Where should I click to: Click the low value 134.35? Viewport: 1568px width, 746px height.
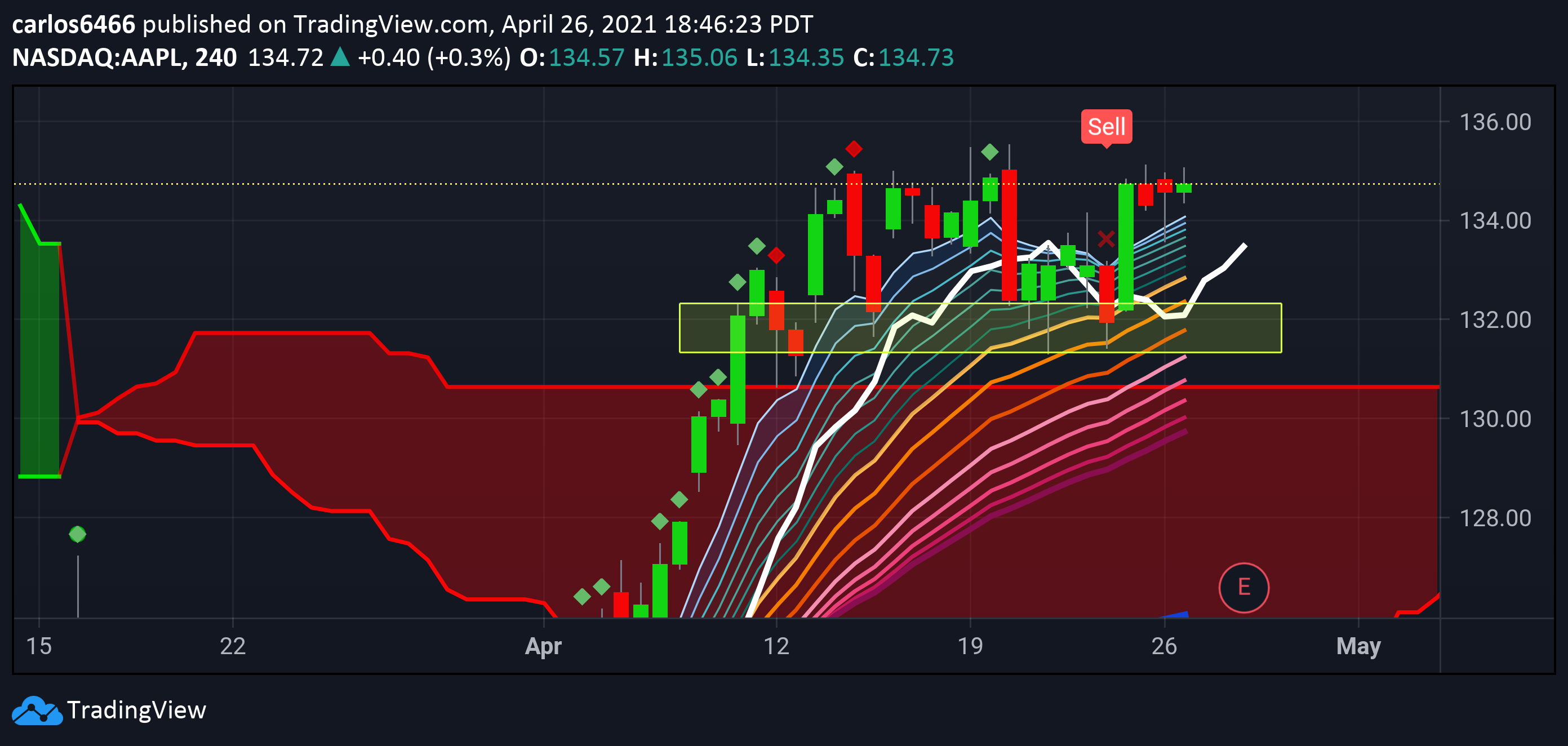[806, 58]
